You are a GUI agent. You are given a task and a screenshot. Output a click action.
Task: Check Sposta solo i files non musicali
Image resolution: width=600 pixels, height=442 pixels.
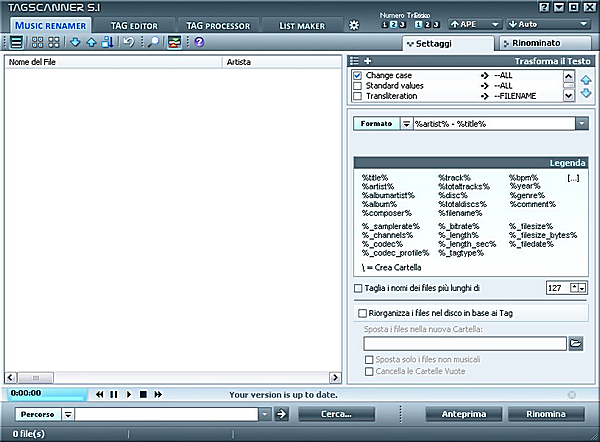click(x=369, y=360)
